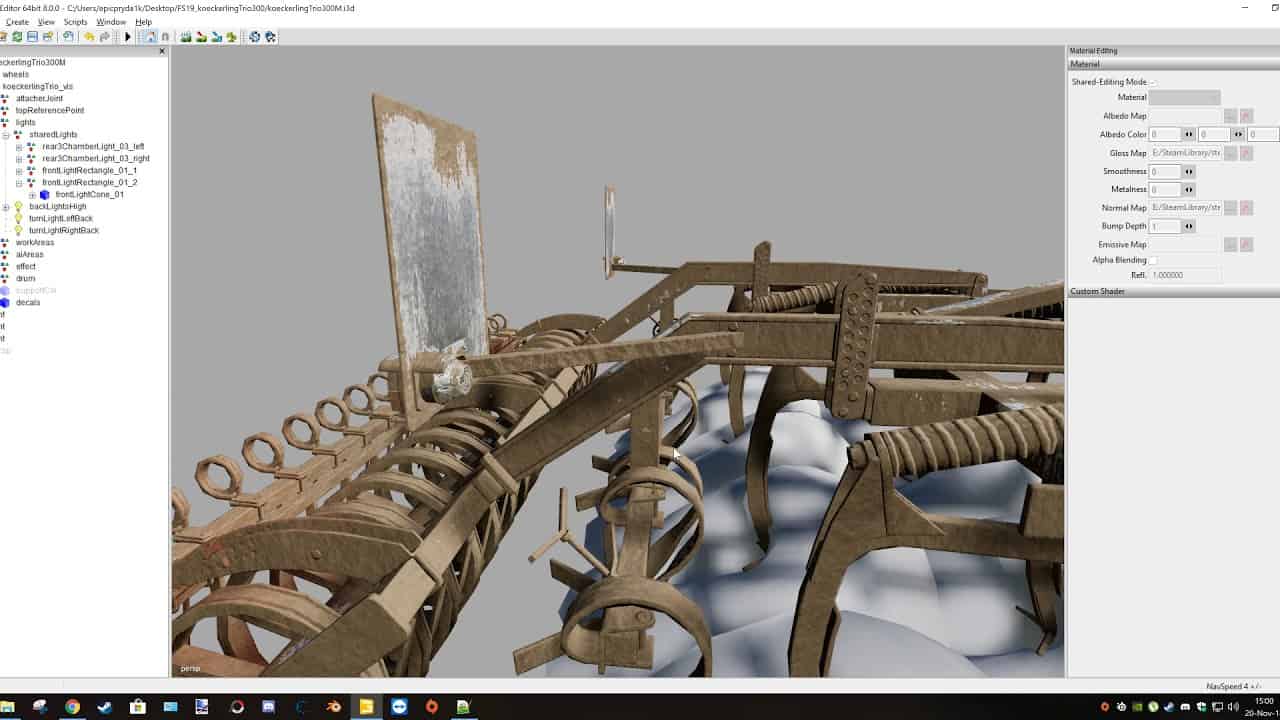Click the reload file icon with green arrows
The height and width of the screenshot is (720, 1280).
coord(17,37)
